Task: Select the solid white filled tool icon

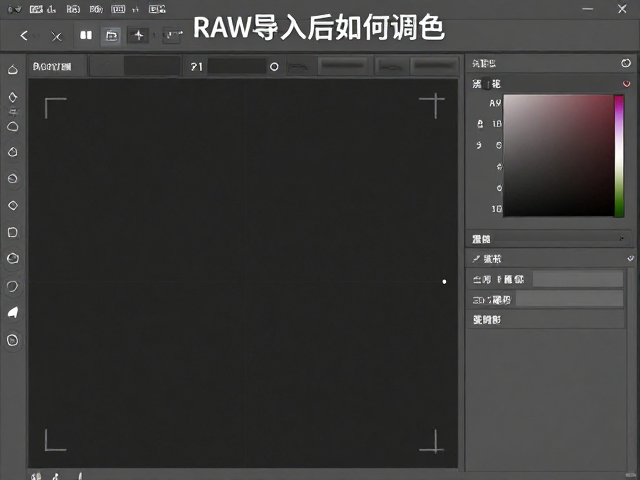Action: 13,313
